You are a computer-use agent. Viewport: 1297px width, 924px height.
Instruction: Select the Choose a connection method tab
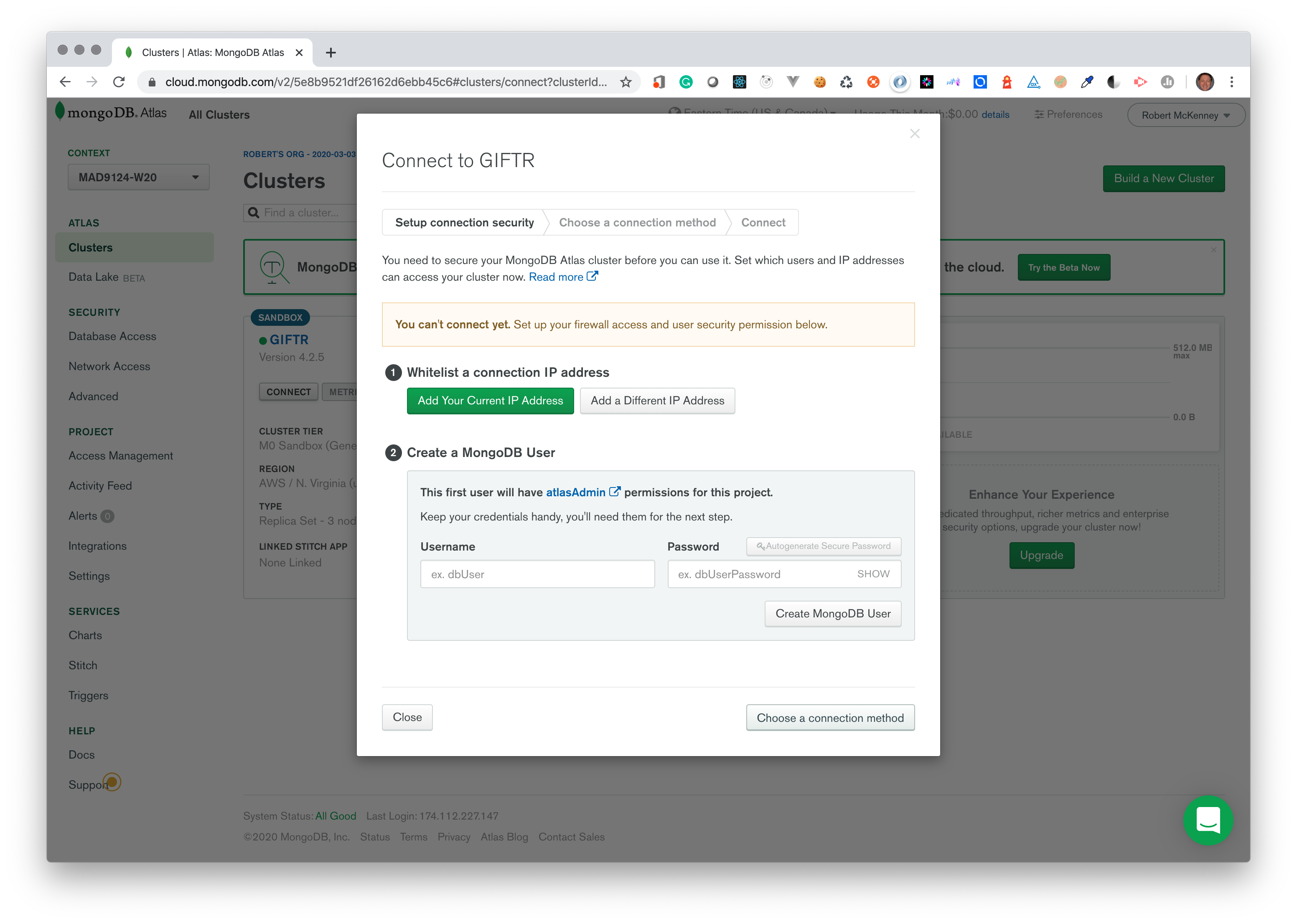coord(637,222)
